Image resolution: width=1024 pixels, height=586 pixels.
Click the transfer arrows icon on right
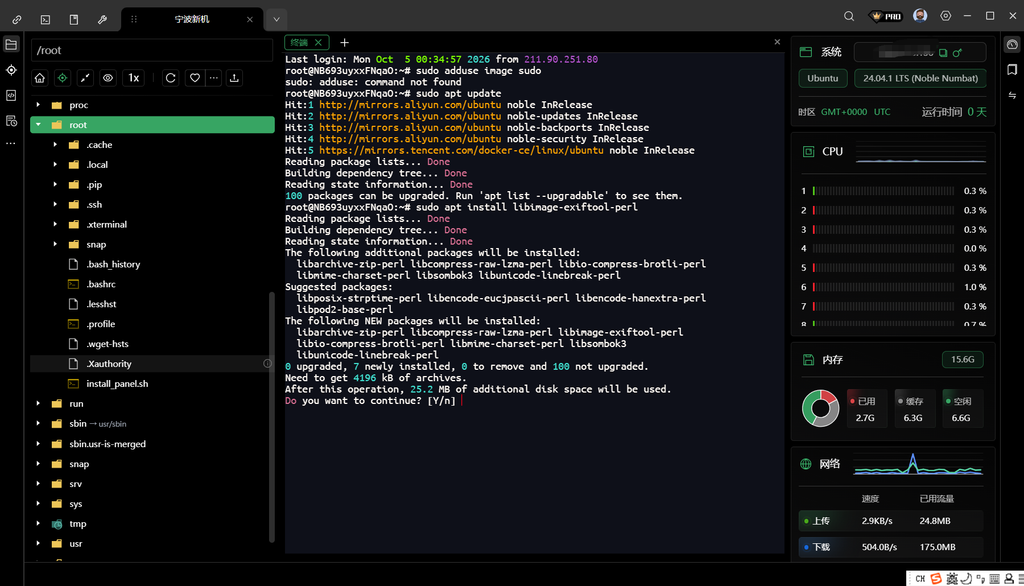pos(1012,95)
